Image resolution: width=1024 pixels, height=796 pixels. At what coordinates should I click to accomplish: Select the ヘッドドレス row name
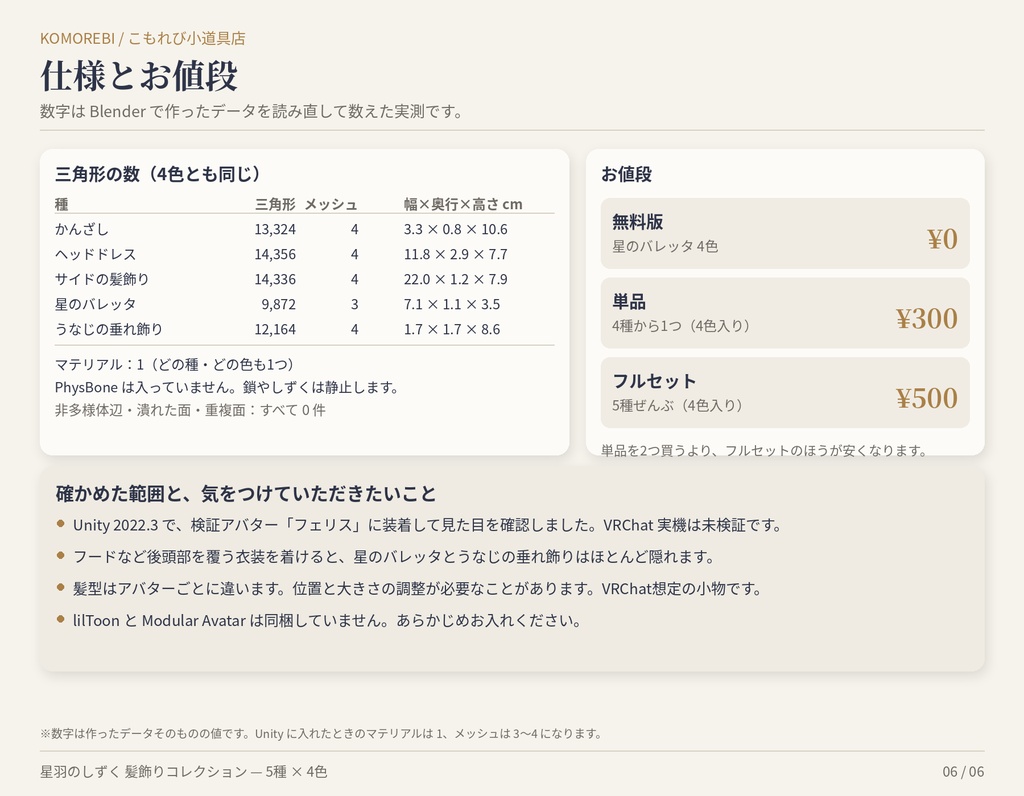[95, 254]
